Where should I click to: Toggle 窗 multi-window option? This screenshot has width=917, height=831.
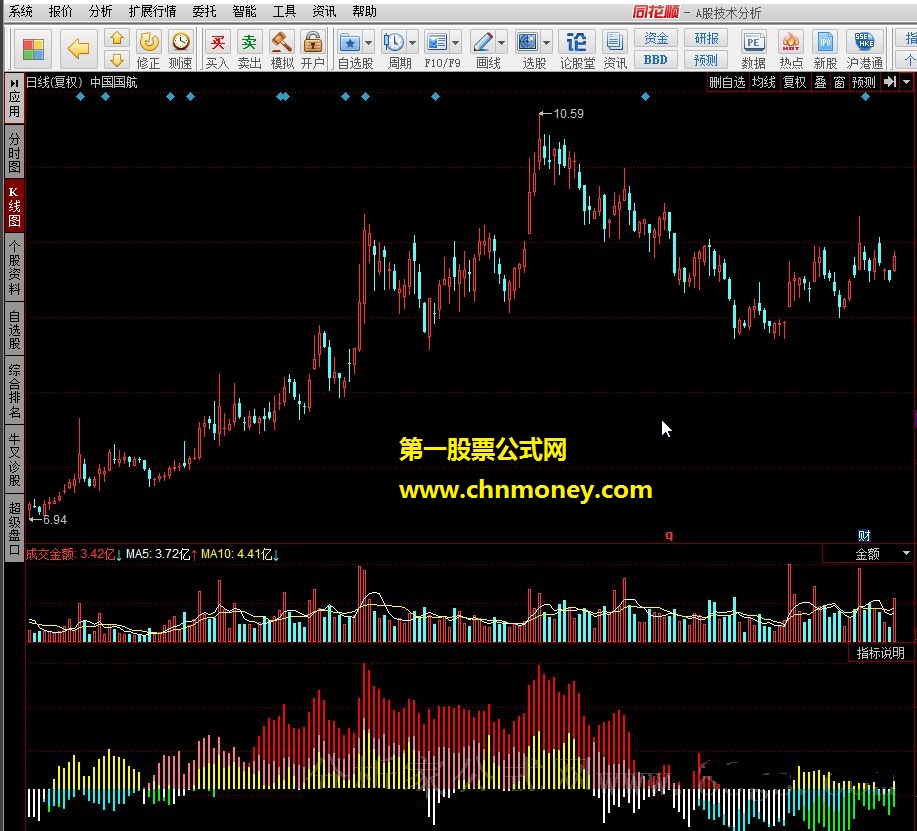click(x=839, y=82)
